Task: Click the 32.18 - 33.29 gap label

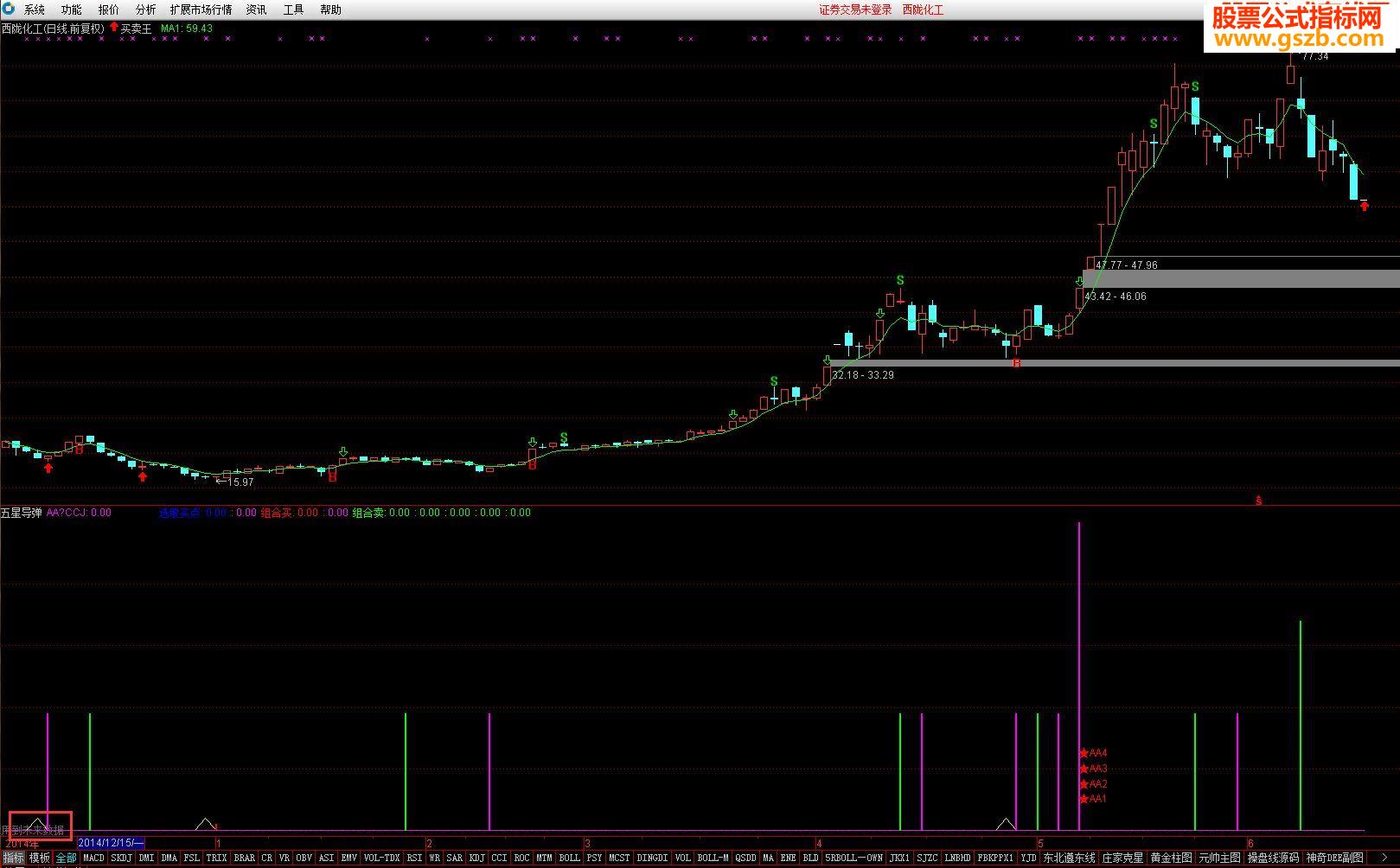Action: pos(863,375)
